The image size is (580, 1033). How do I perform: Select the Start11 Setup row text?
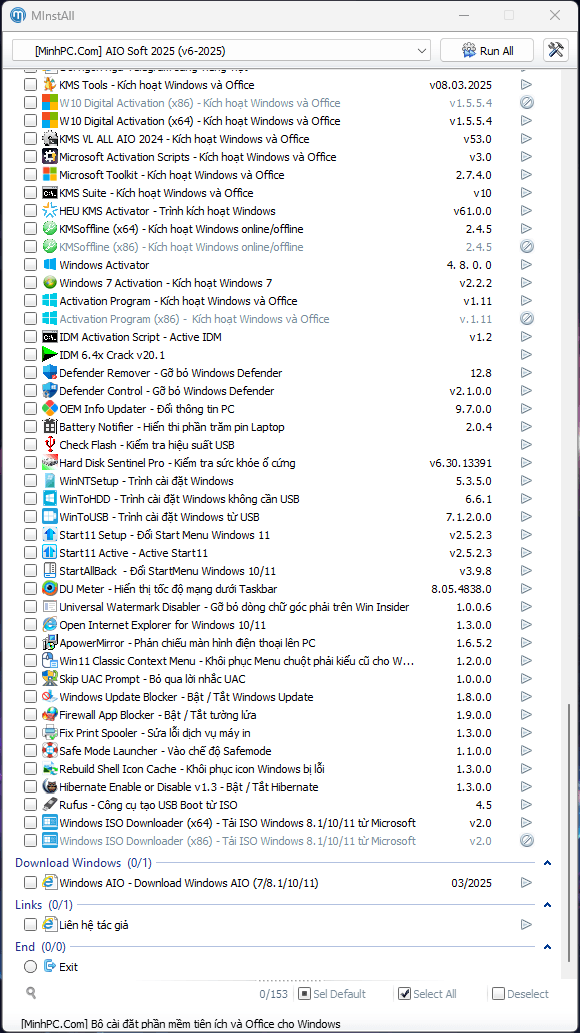(165, 535)
